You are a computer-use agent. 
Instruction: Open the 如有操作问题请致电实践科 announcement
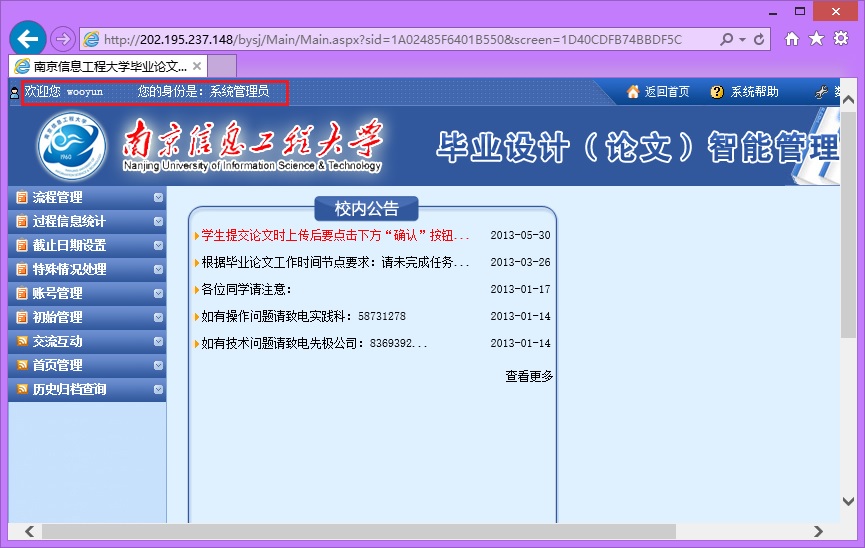click(303, 316)
